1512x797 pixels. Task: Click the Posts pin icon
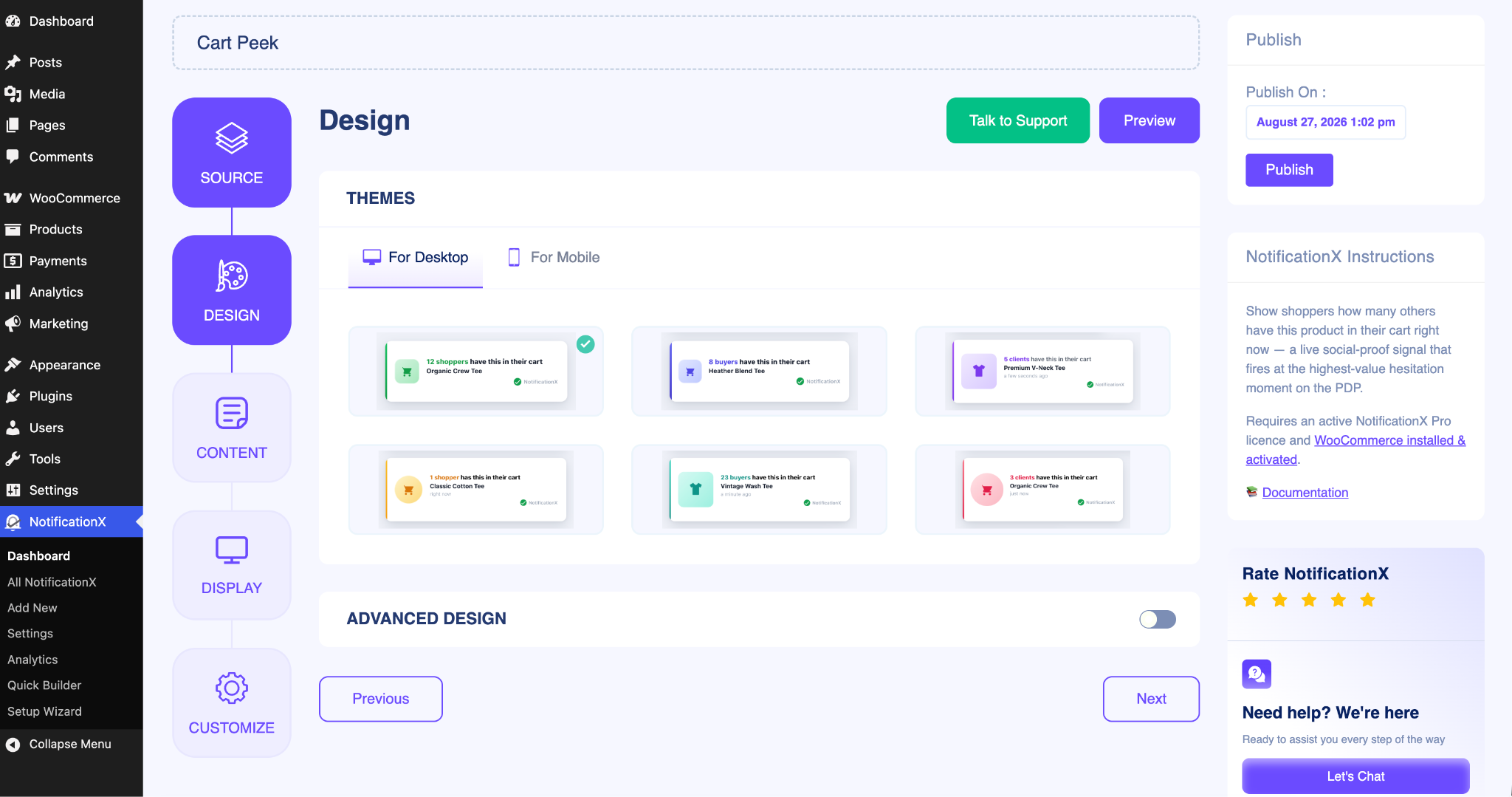click(13, 63)
